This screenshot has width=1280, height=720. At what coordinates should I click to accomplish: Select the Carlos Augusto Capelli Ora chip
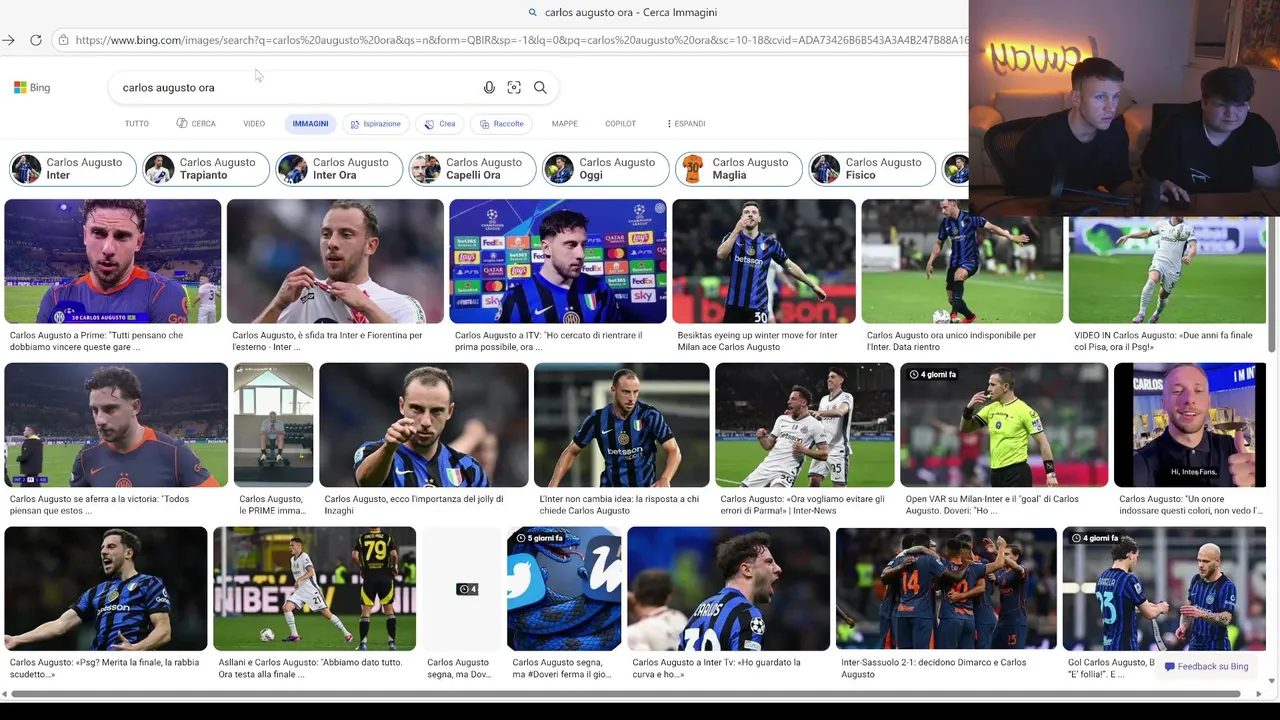[x=472, y=169]
